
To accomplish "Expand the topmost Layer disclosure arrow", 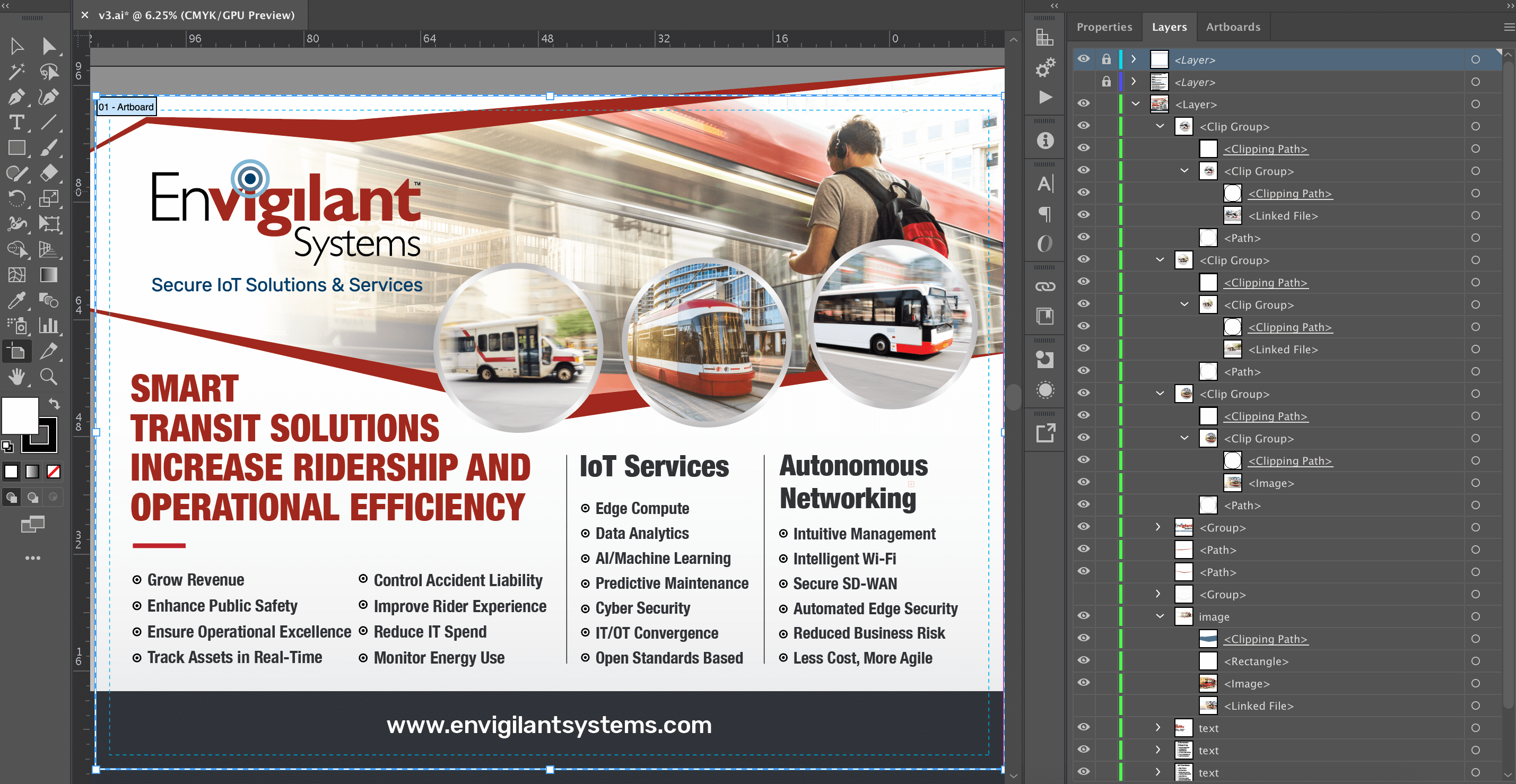I will (x=1134, y=59).
